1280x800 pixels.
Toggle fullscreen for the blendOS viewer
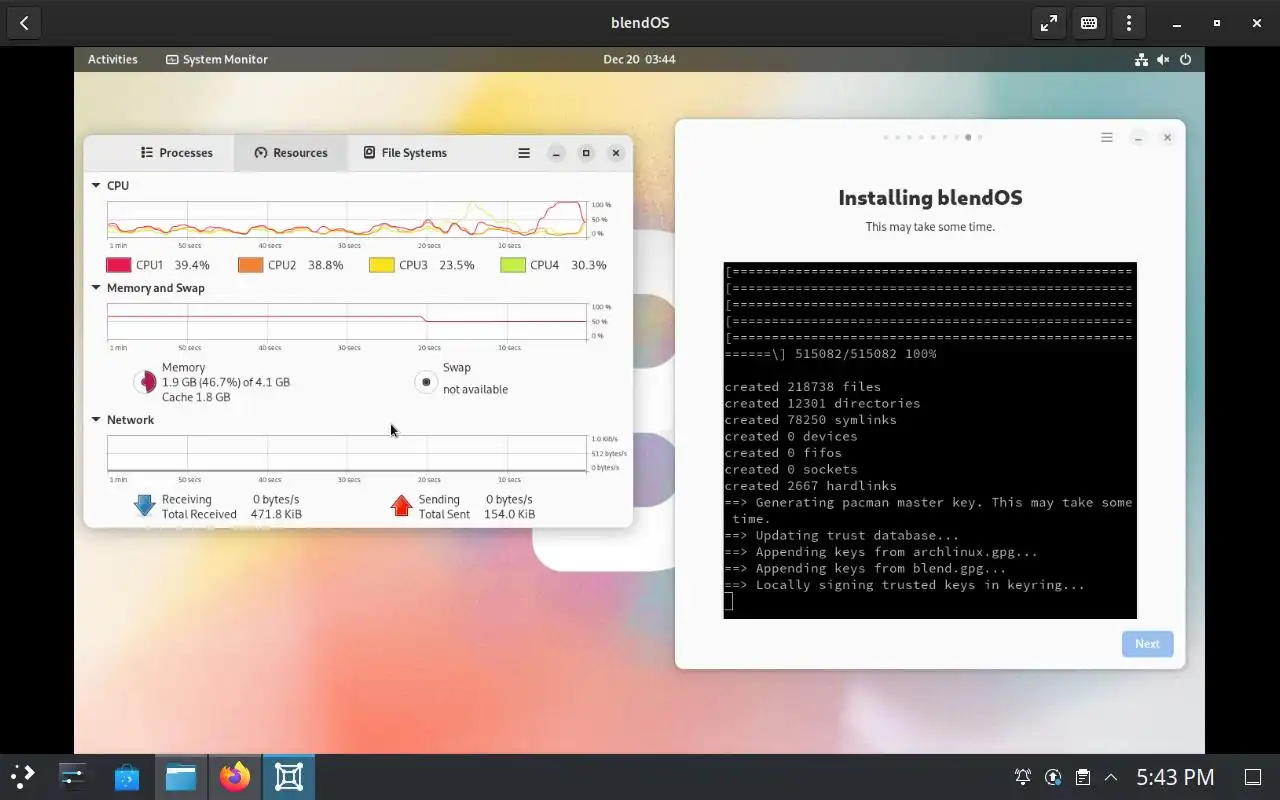point(1049,23)
